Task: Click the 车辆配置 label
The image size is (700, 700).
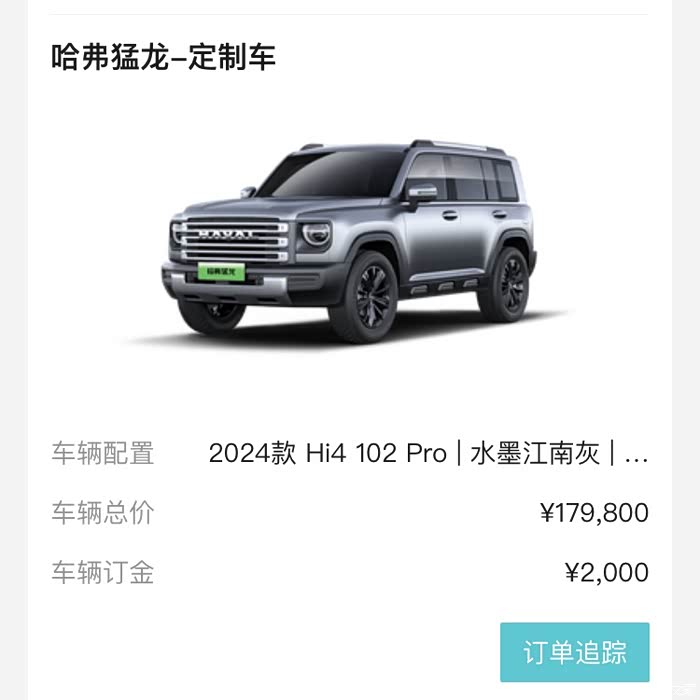Action: [x=103, y=453]
